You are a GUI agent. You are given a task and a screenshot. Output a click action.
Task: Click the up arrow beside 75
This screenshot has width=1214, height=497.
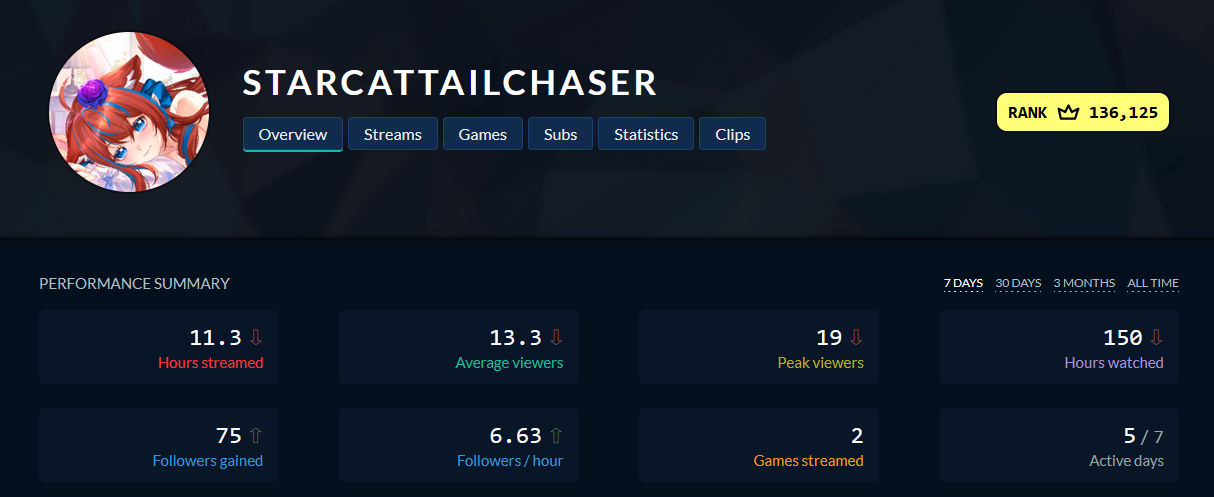click(256, 435)
